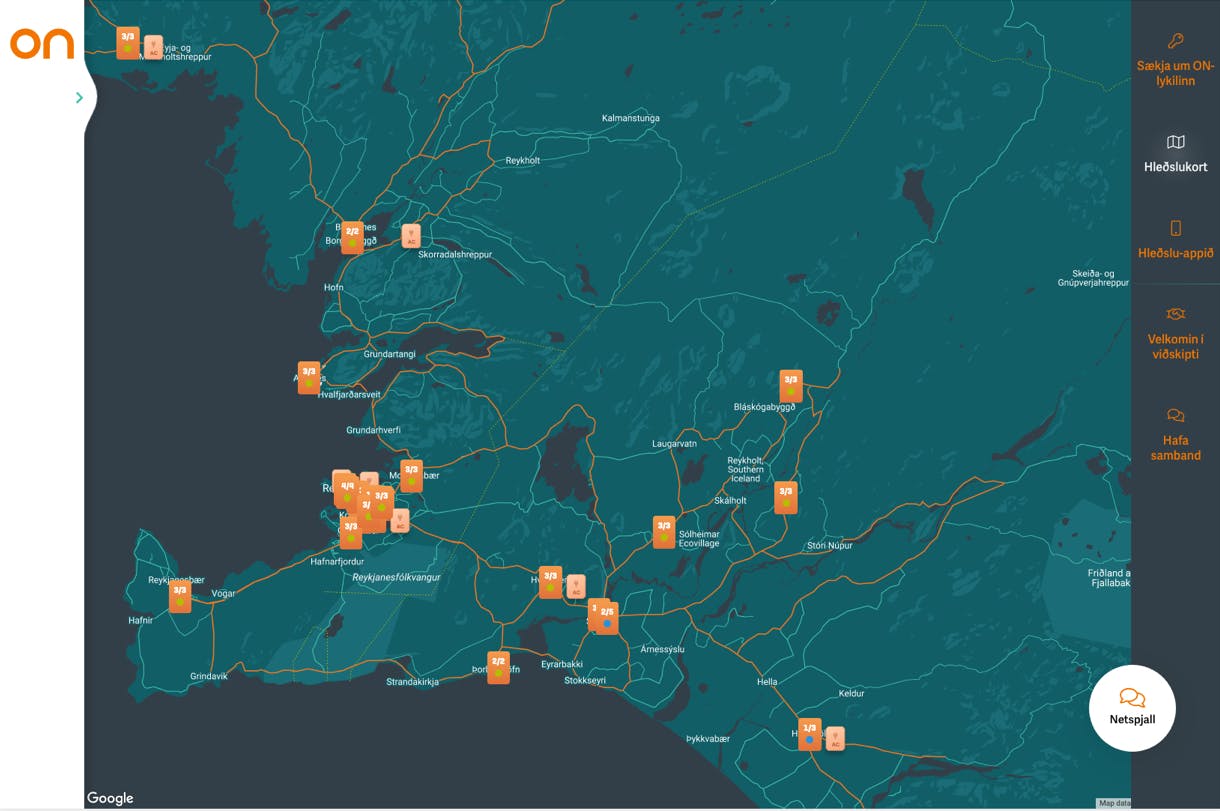The height and width of the screenshot is (811, 1220).
Task: Open the Netspjall chat button
Action: pos(1132,707)
